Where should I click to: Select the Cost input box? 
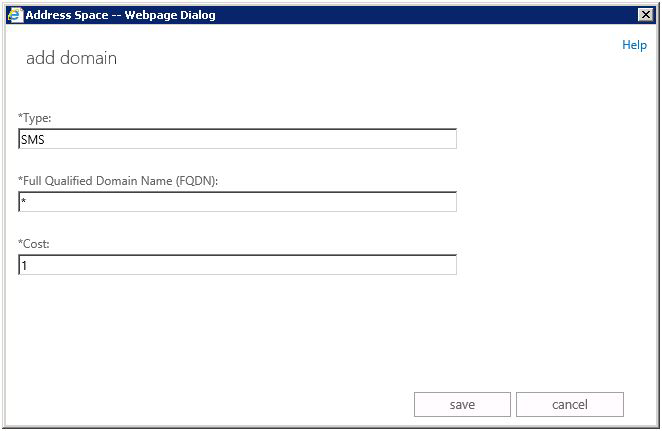coord(238,265)
